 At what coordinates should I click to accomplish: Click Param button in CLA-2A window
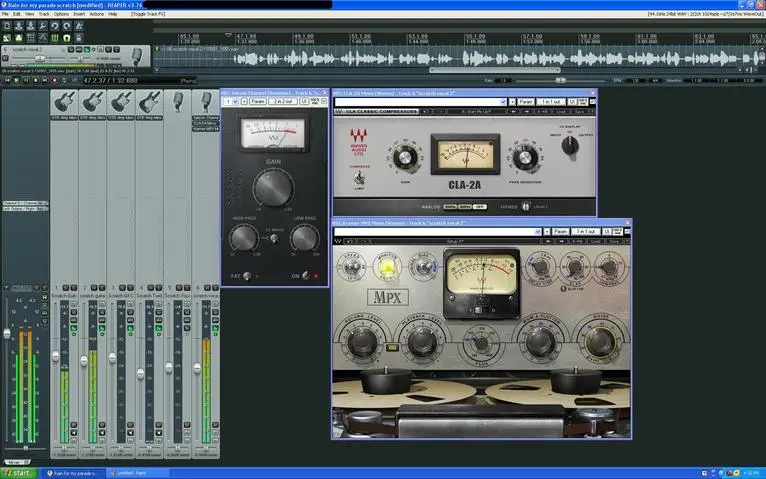[x=526, y=102]
